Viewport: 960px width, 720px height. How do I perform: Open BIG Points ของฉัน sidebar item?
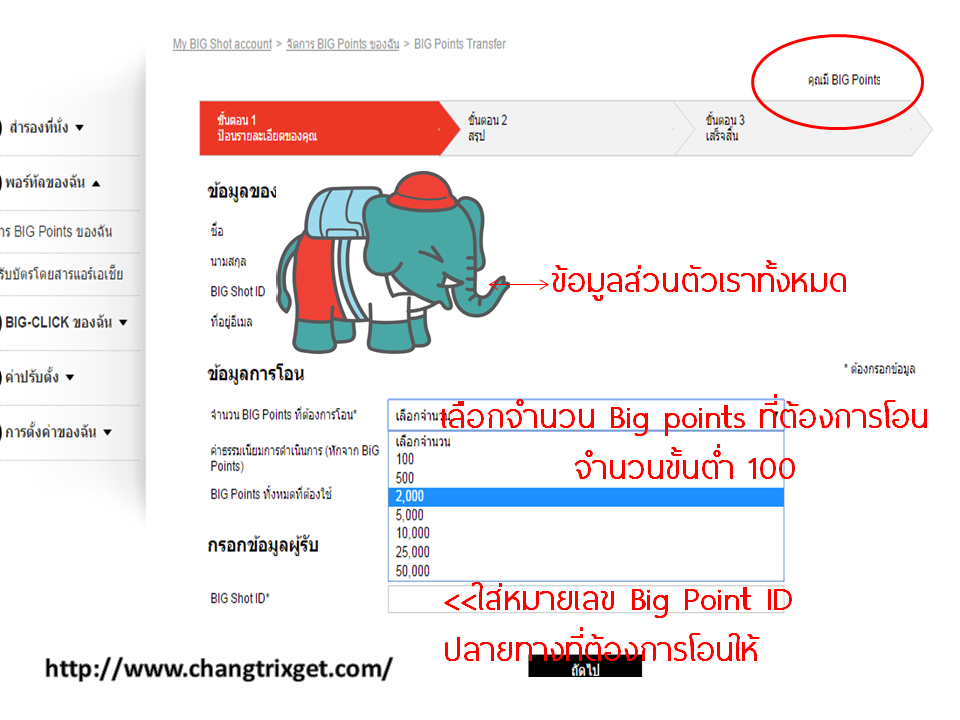(56, 231)
